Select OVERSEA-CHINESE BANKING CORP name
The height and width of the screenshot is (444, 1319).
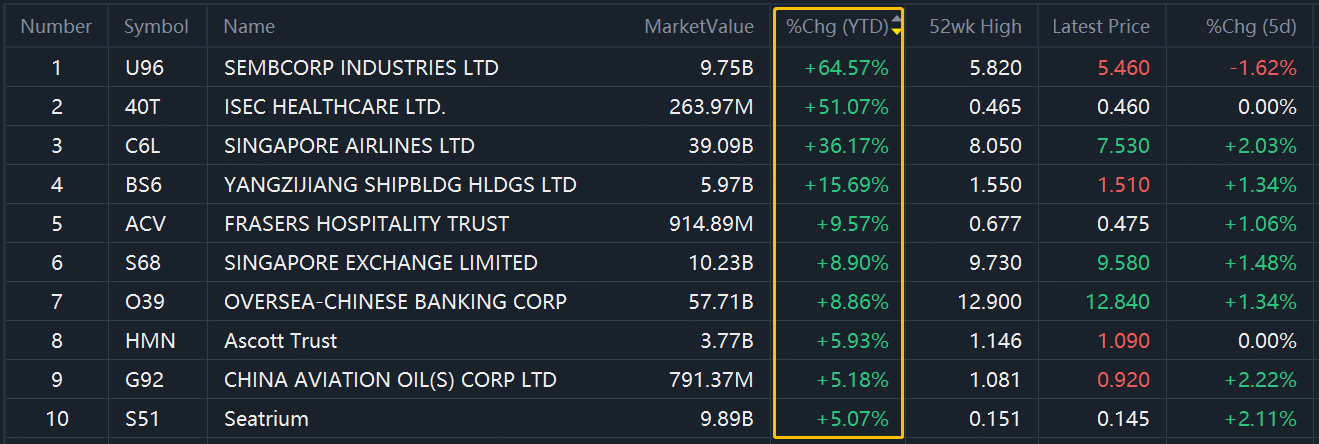[x=395, y=302]
